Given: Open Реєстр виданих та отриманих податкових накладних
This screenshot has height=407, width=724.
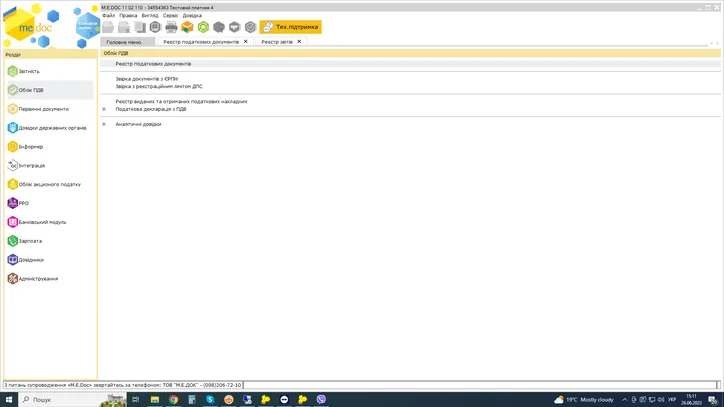Looking at the screenshot, I should coord(181,101).
